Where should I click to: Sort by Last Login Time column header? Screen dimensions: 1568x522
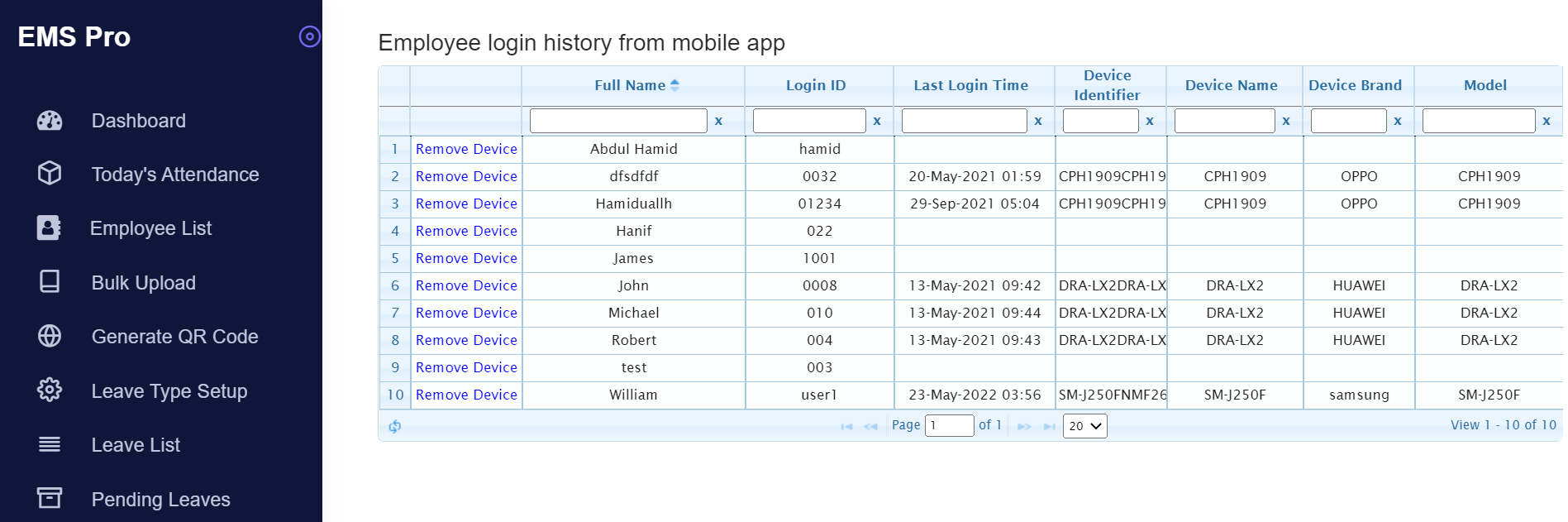(x=971, y=85)
